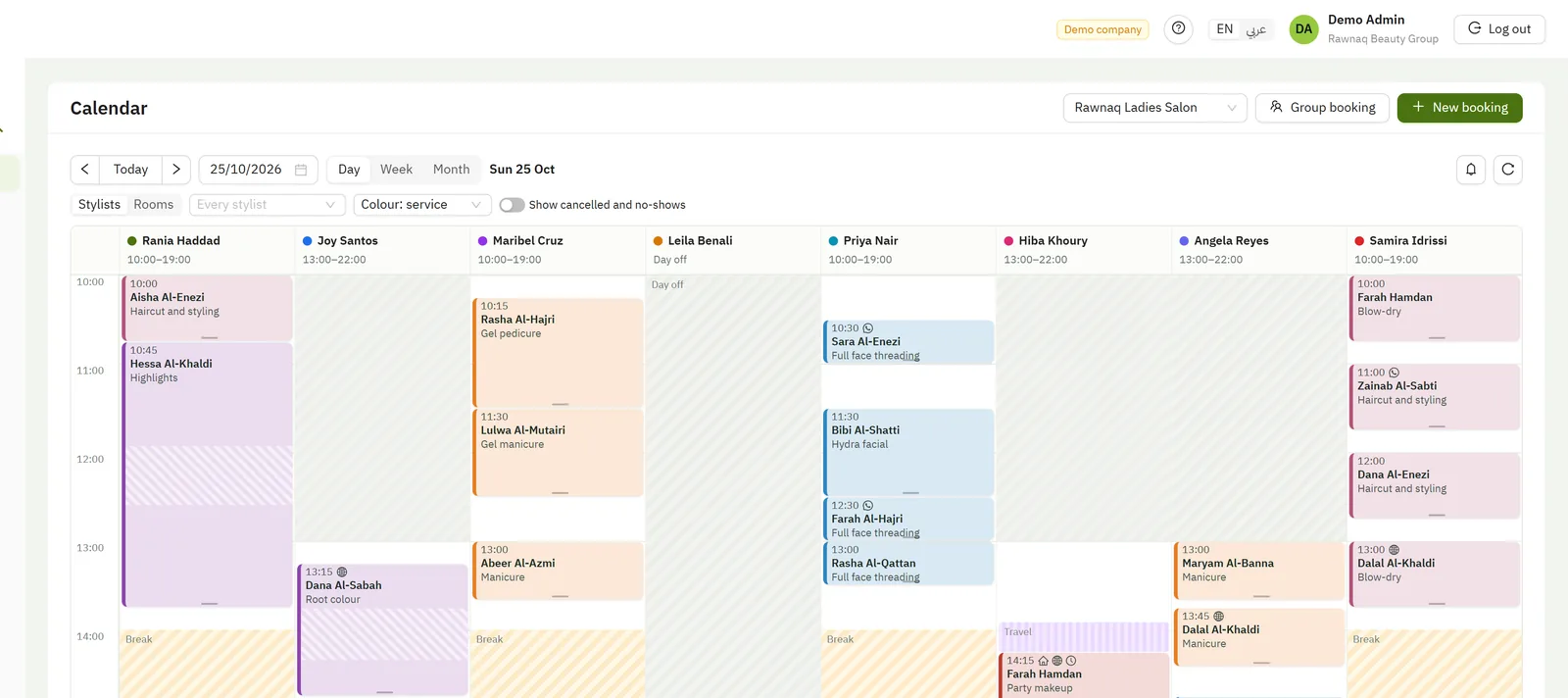Open the help question mark icon
Image resolution: width=1568 pixels, height=698 pixels.
(x=1178, y=28)
